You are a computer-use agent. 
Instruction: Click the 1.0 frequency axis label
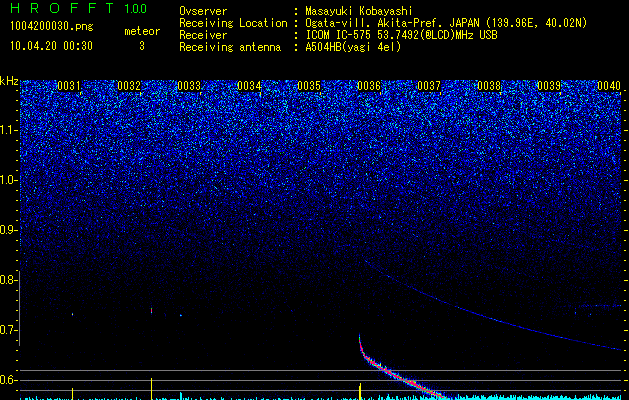(x=8, y=180)
